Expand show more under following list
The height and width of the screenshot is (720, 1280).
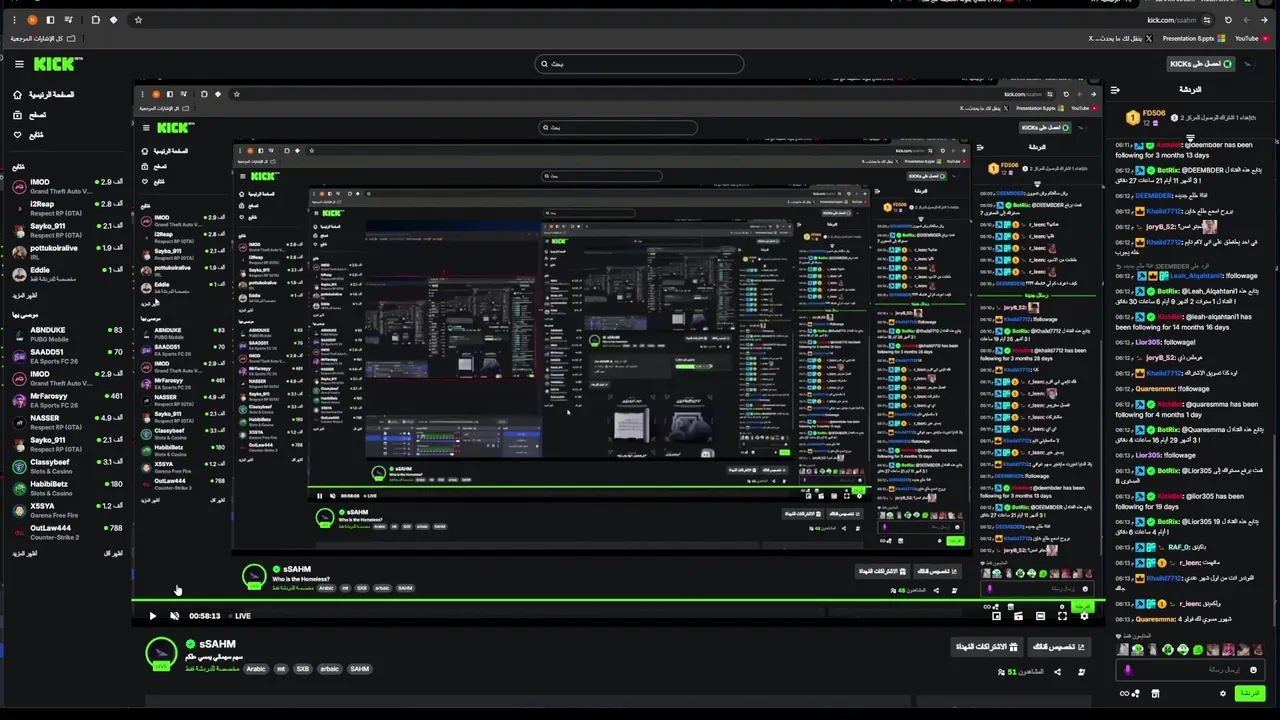(25, 296)
